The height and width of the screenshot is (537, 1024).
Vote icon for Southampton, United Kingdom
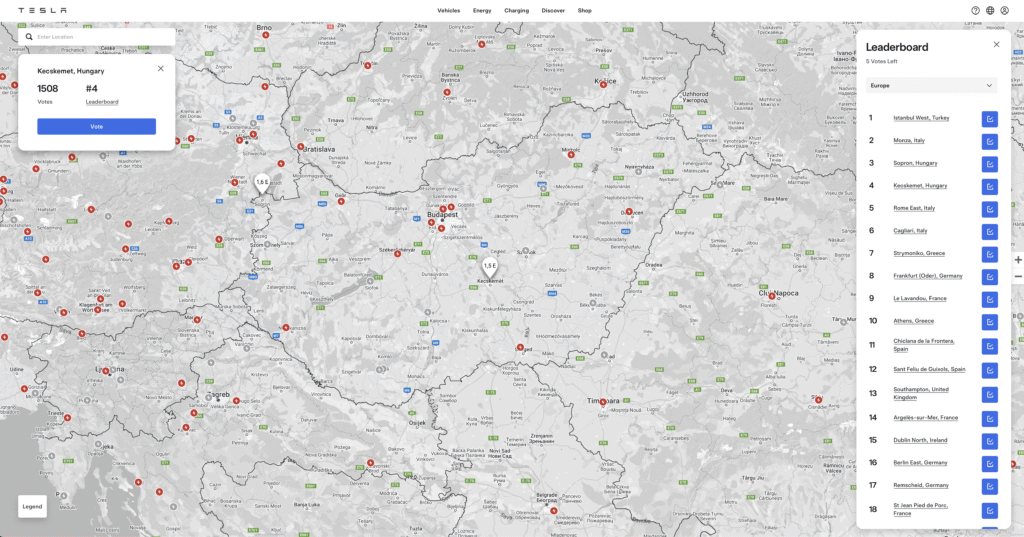point(989,395)
